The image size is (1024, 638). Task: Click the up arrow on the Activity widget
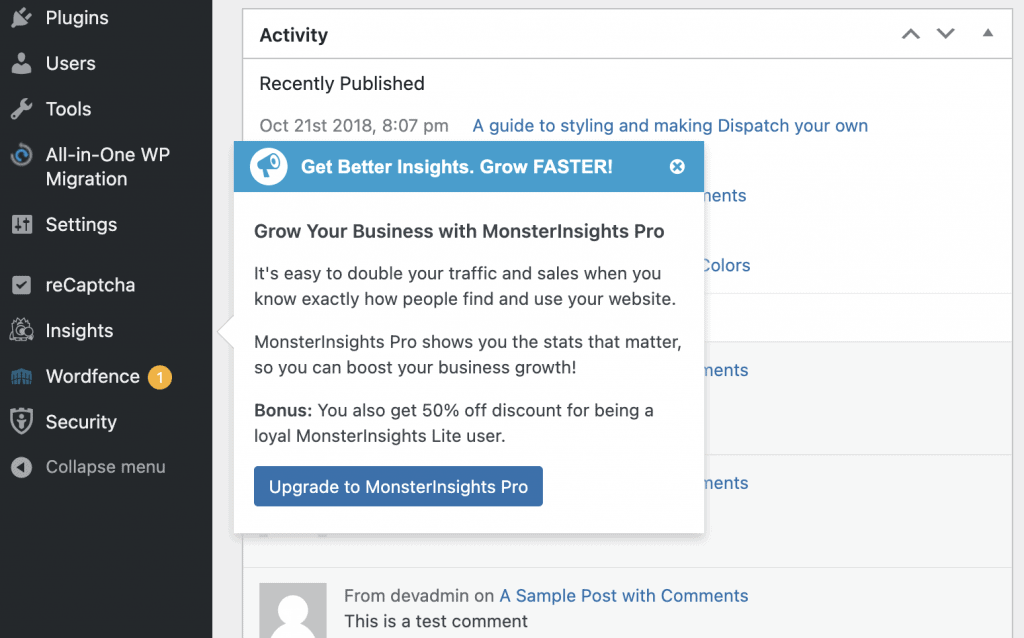pyautogui.click(x=910, y=33)
